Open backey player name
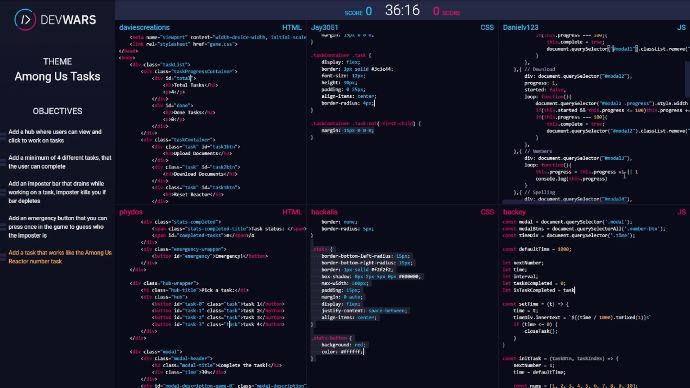 click(x=514, y=212)
